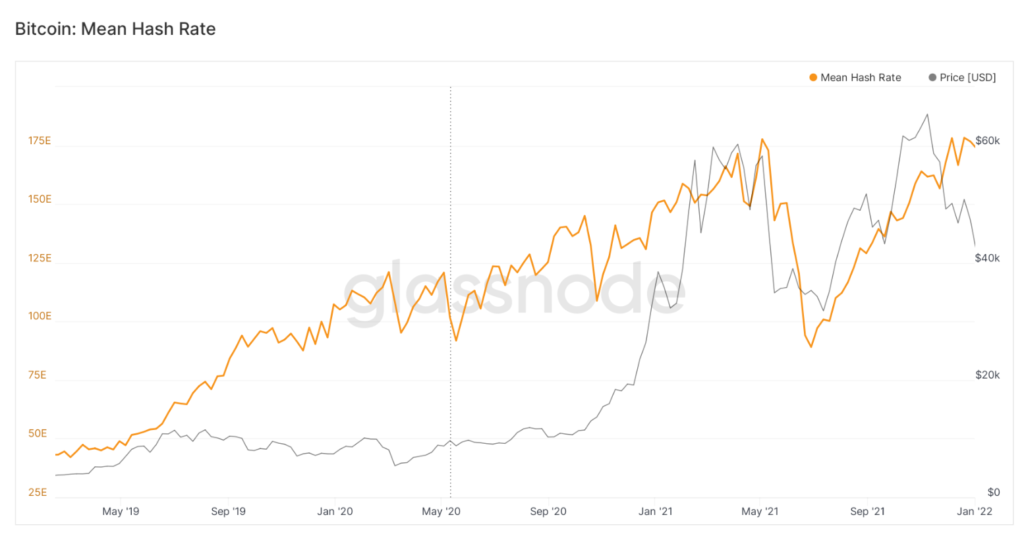Select the Jan '20 x-axis label

click(335, 512)
